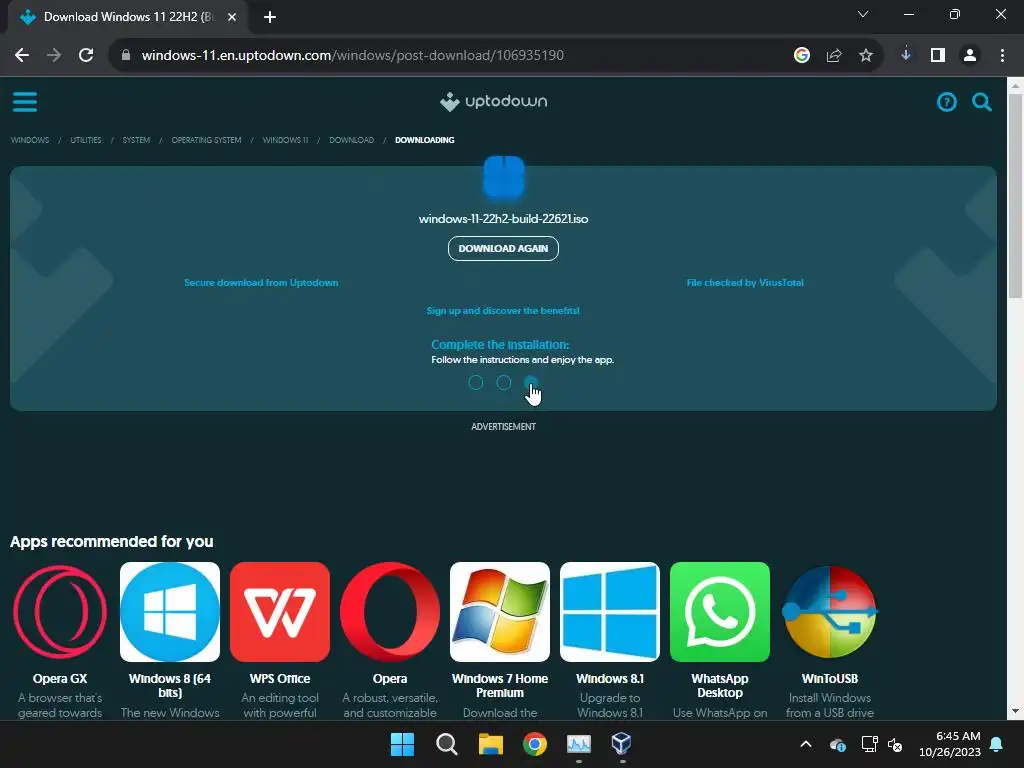
Task: Go back with the browser back arrow
Action: pos(22,56)
